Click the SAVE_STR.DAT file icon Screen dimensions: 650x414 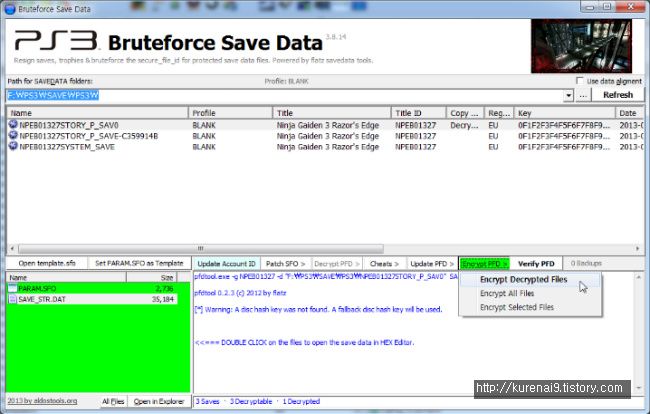13,299
